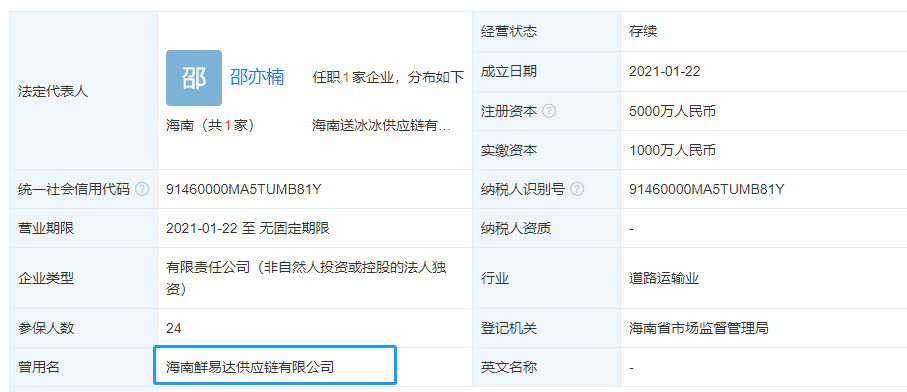This screenshot has height=392, width=907.
Task: Click the 道路运输业 industry value
Action: (664, 279)
